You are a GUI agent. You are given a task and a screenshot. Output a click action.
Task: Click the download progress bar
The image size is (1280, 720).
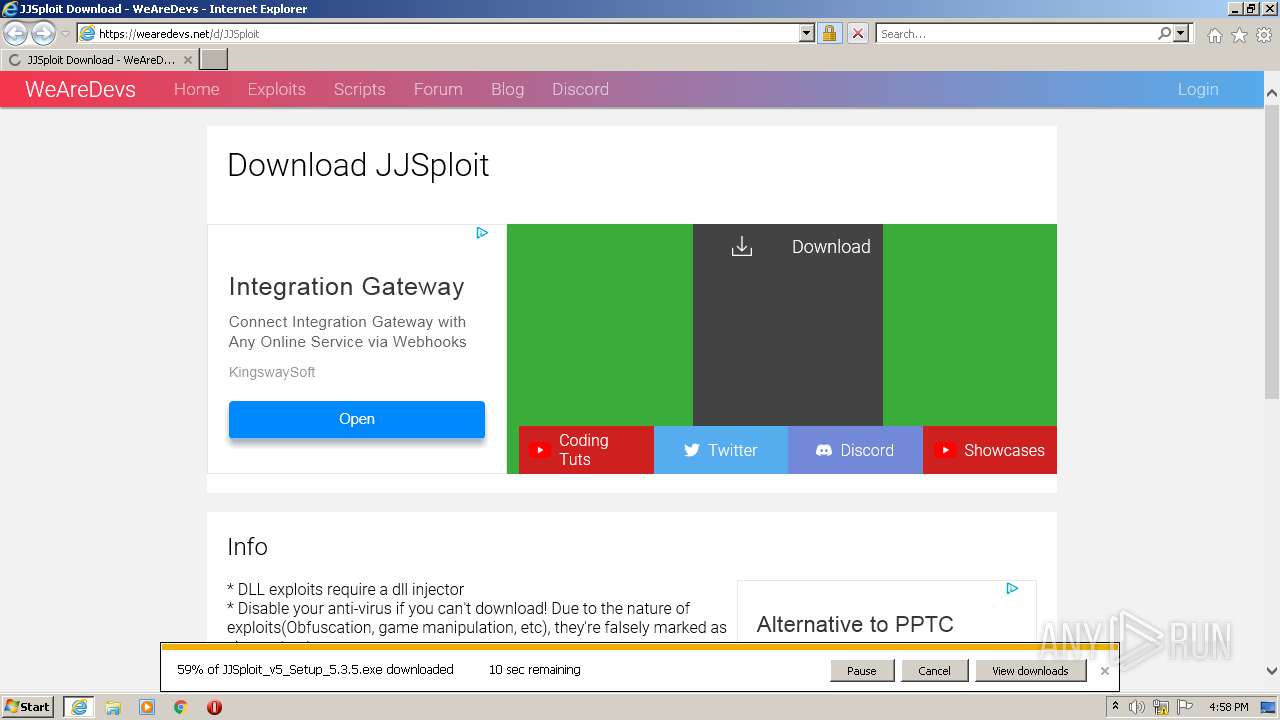tap(639, 647)
